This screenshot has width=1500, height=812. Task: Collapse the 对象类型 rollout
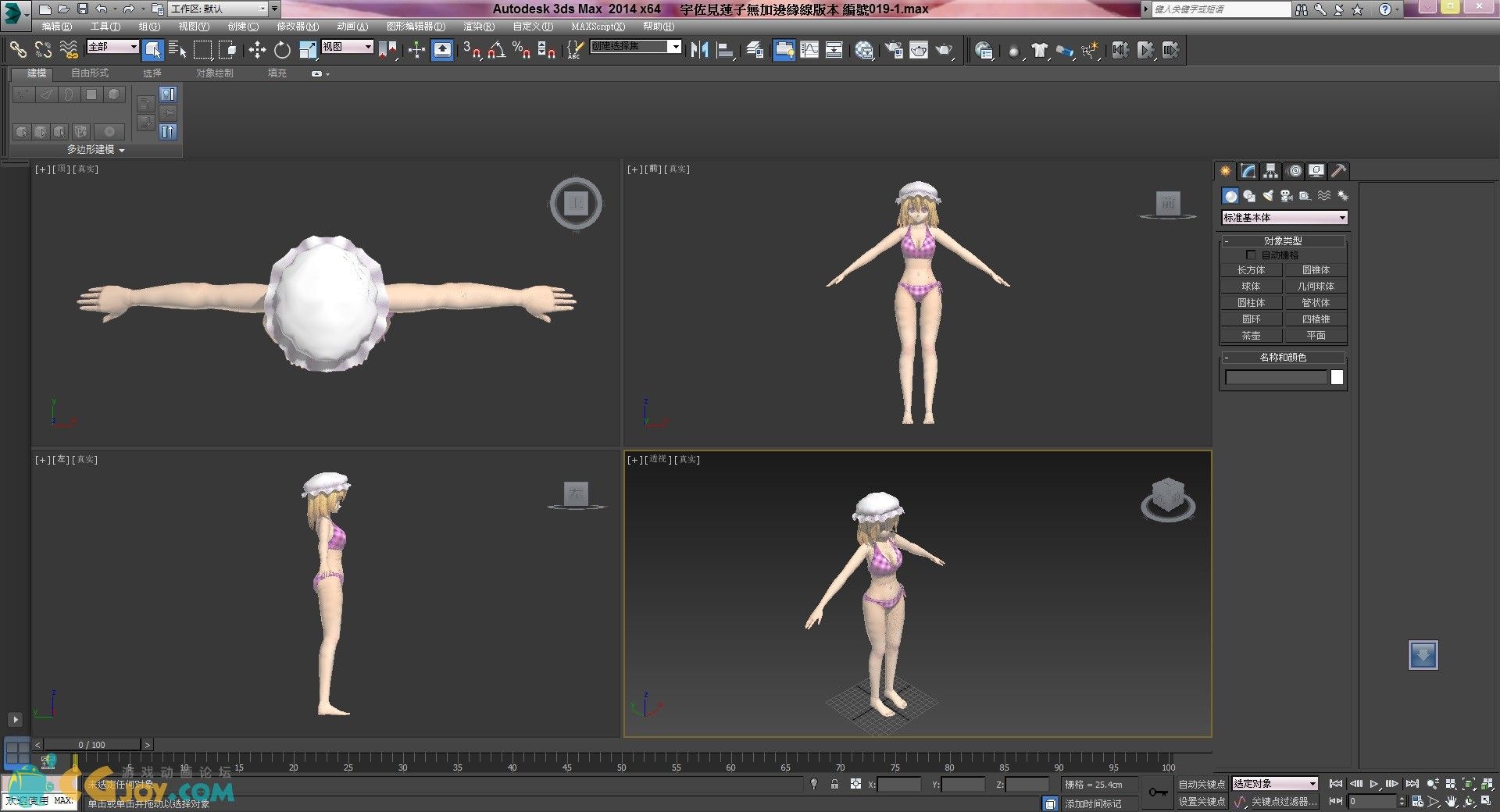click(1283, 240)
